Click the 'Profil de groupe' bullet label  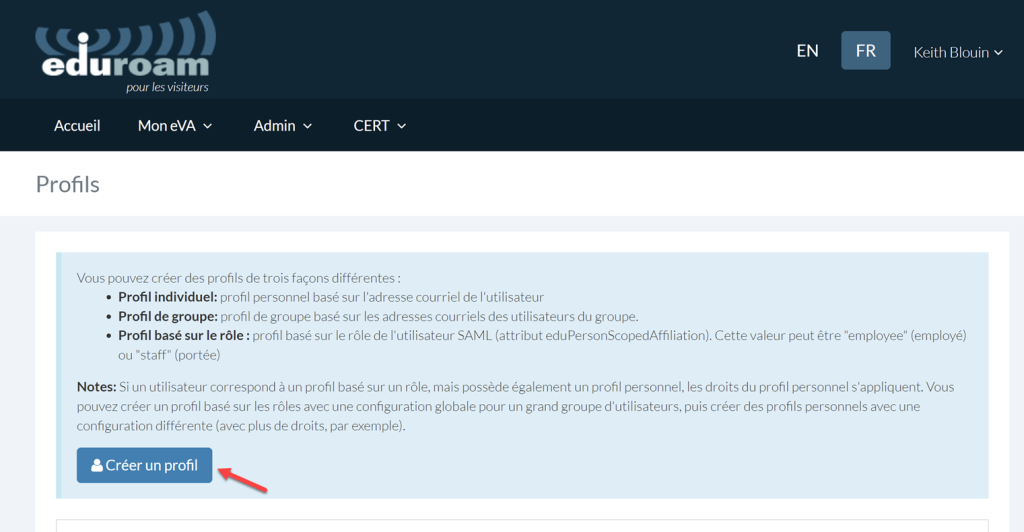(167, 316)
